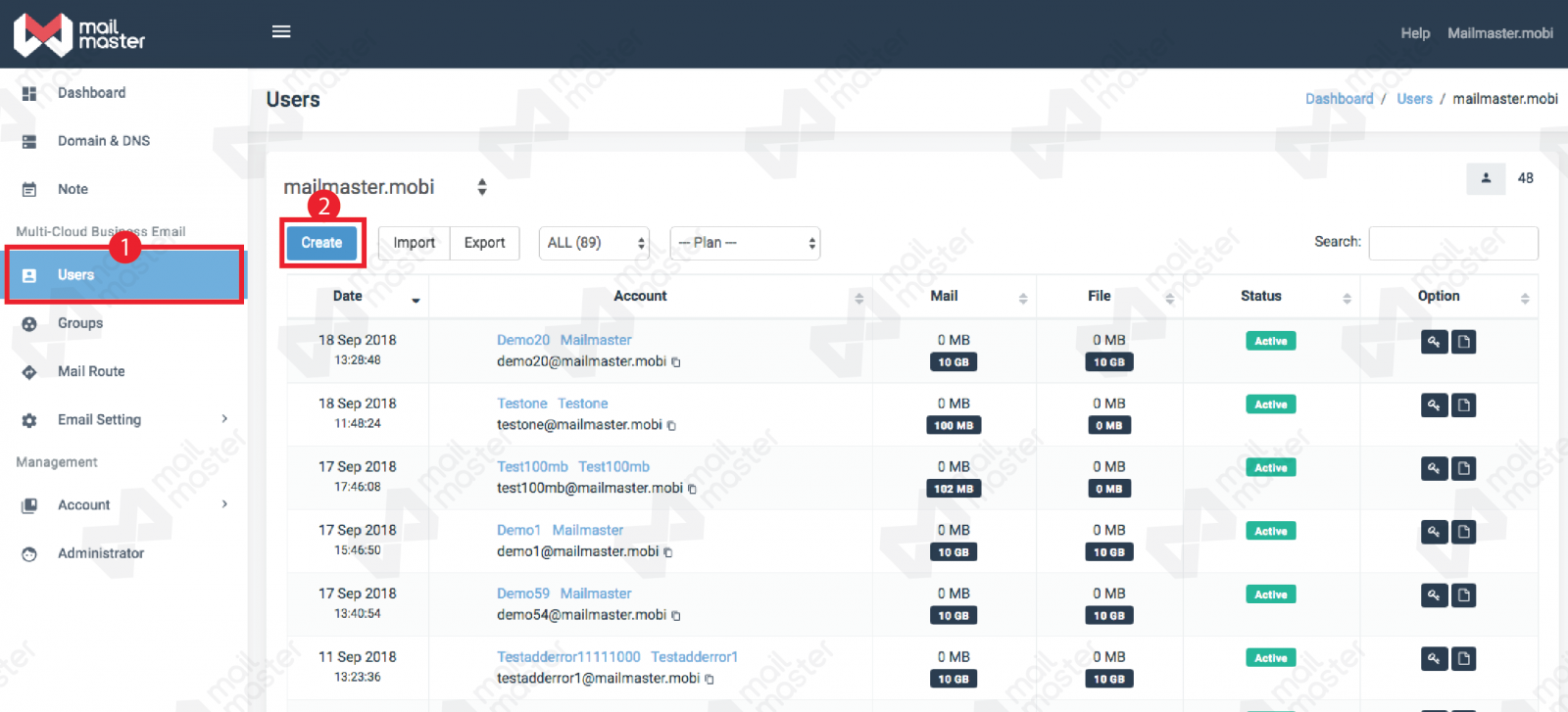Image resolution: width=1568 pixels, height=712 pixels.
Task: Click the Account sidebar icon
Action: (29, 505)
